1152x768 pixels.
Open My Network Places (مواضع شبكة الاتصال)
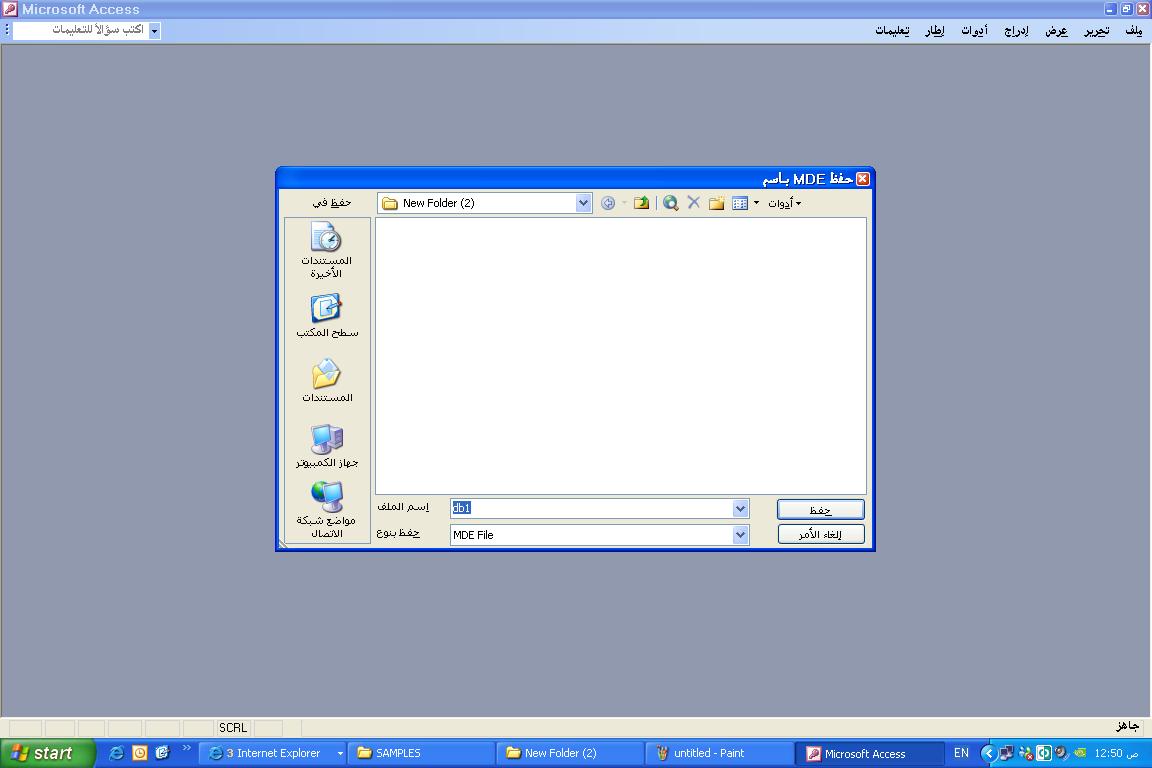tap(326, 509)
